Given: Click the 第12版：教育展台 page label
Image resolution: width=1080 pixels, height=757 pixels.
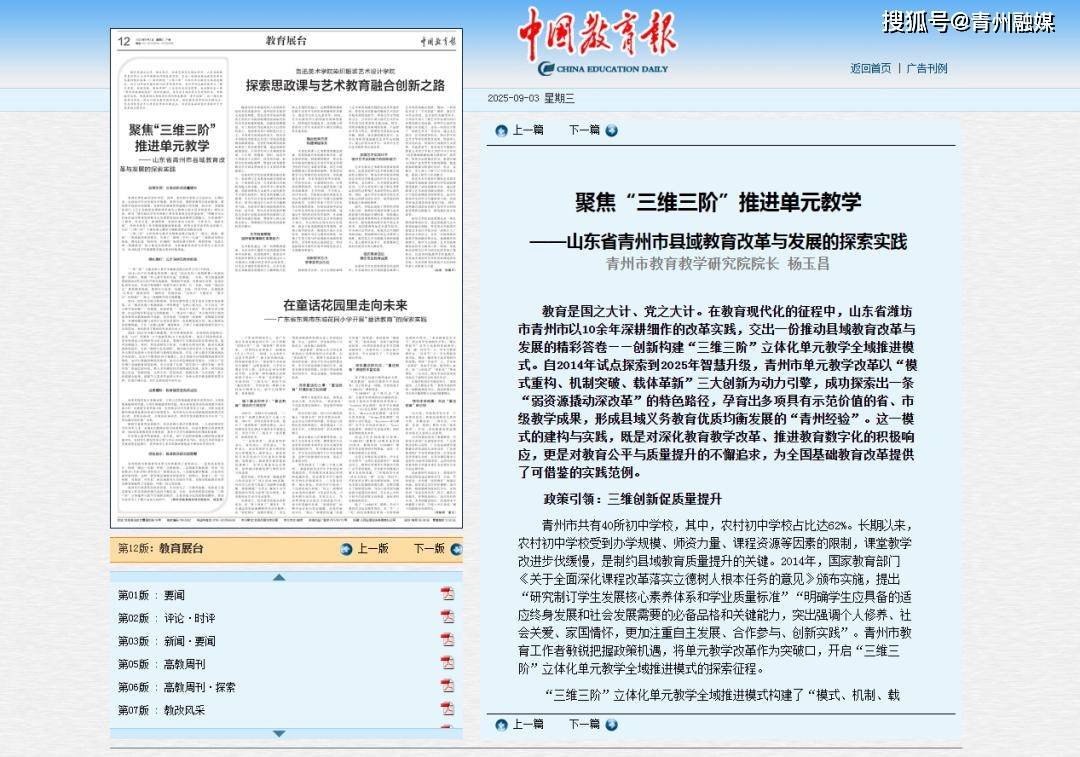Looking at the screenshot, I should 160,548.
